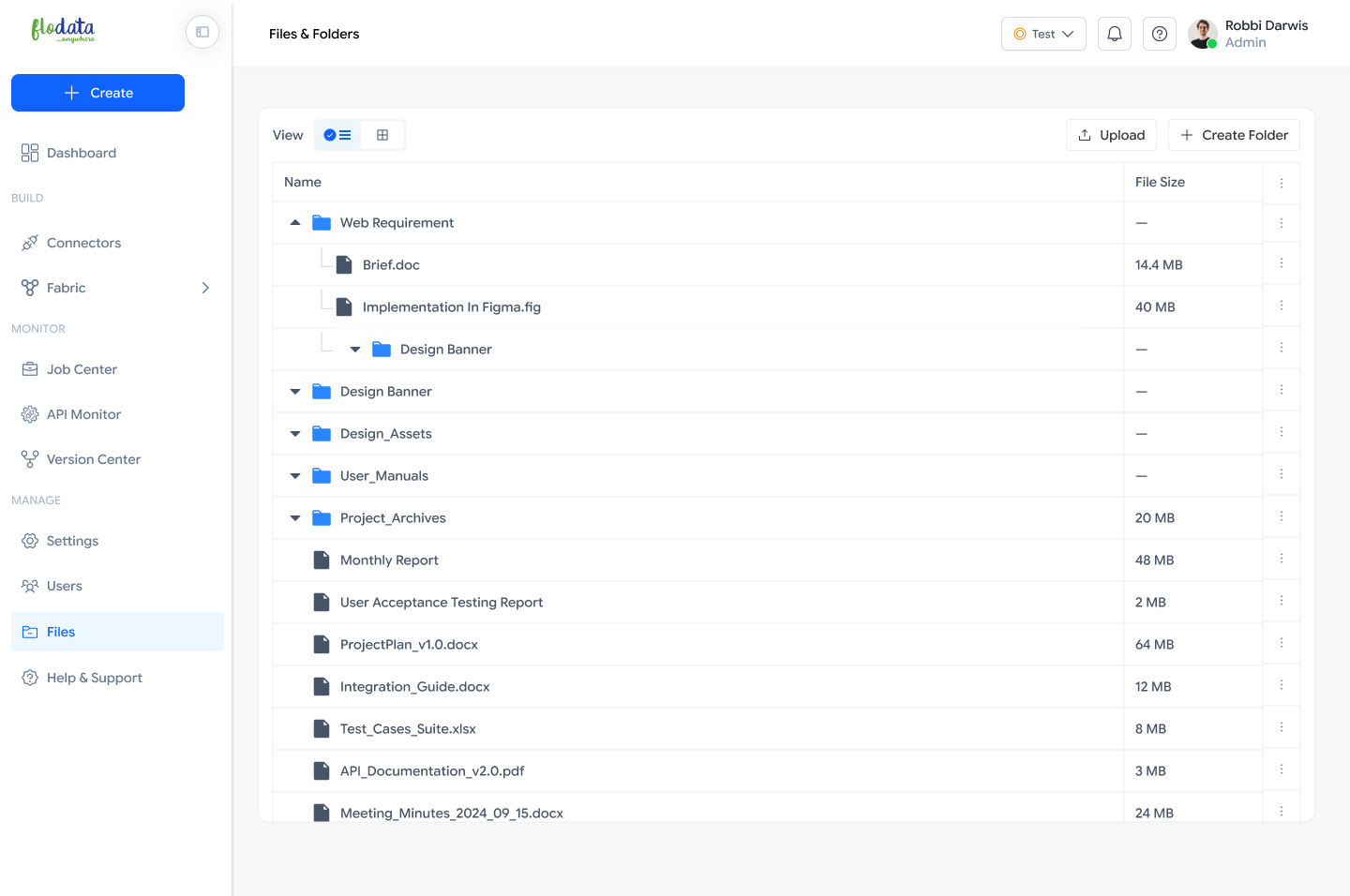Open the notifications bell

[1114, 34]
